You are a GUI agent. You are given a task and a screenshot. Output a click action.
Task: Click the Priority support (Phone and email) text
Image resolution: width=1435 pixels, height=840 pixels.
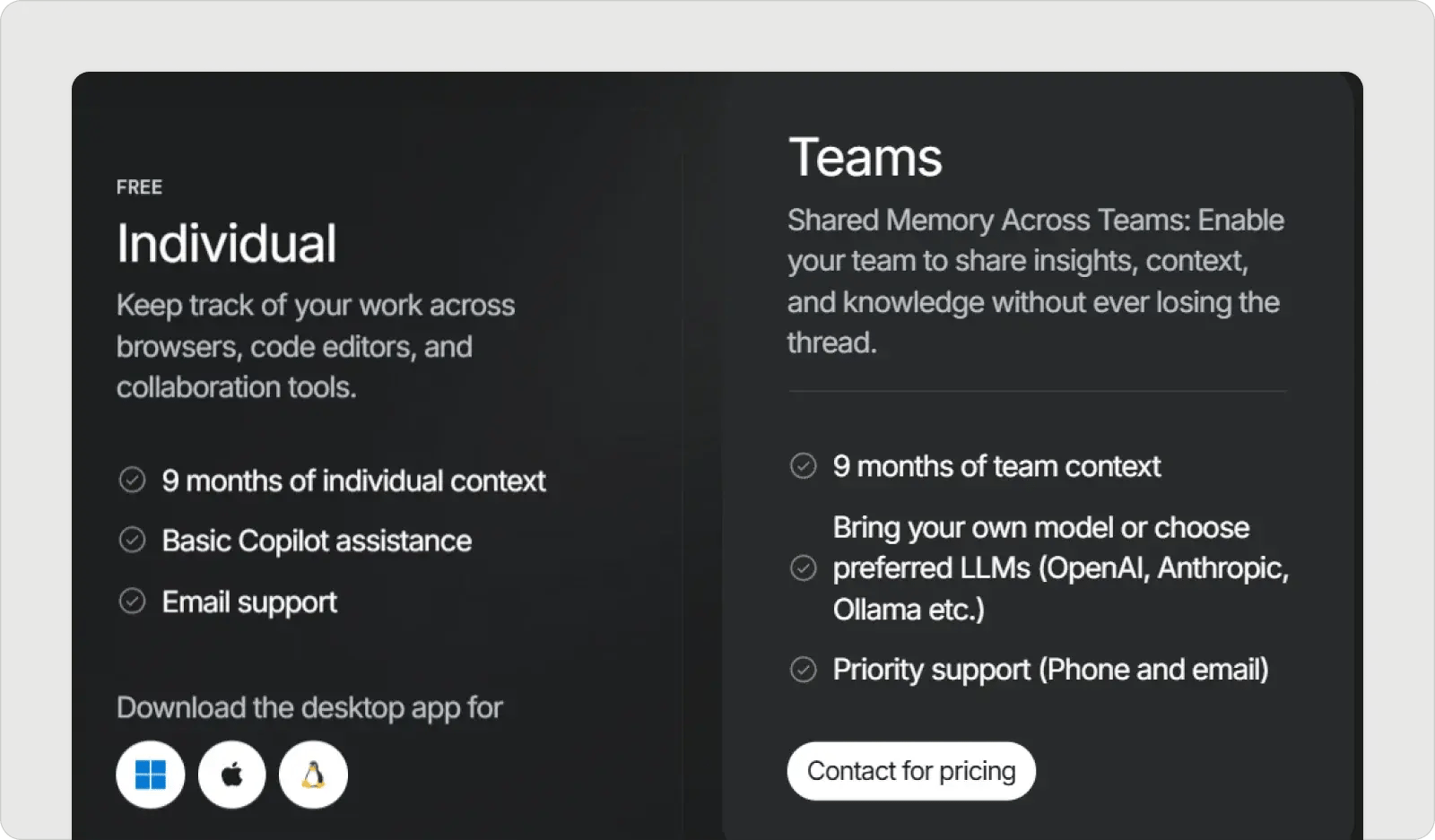tap(1050, 670)
